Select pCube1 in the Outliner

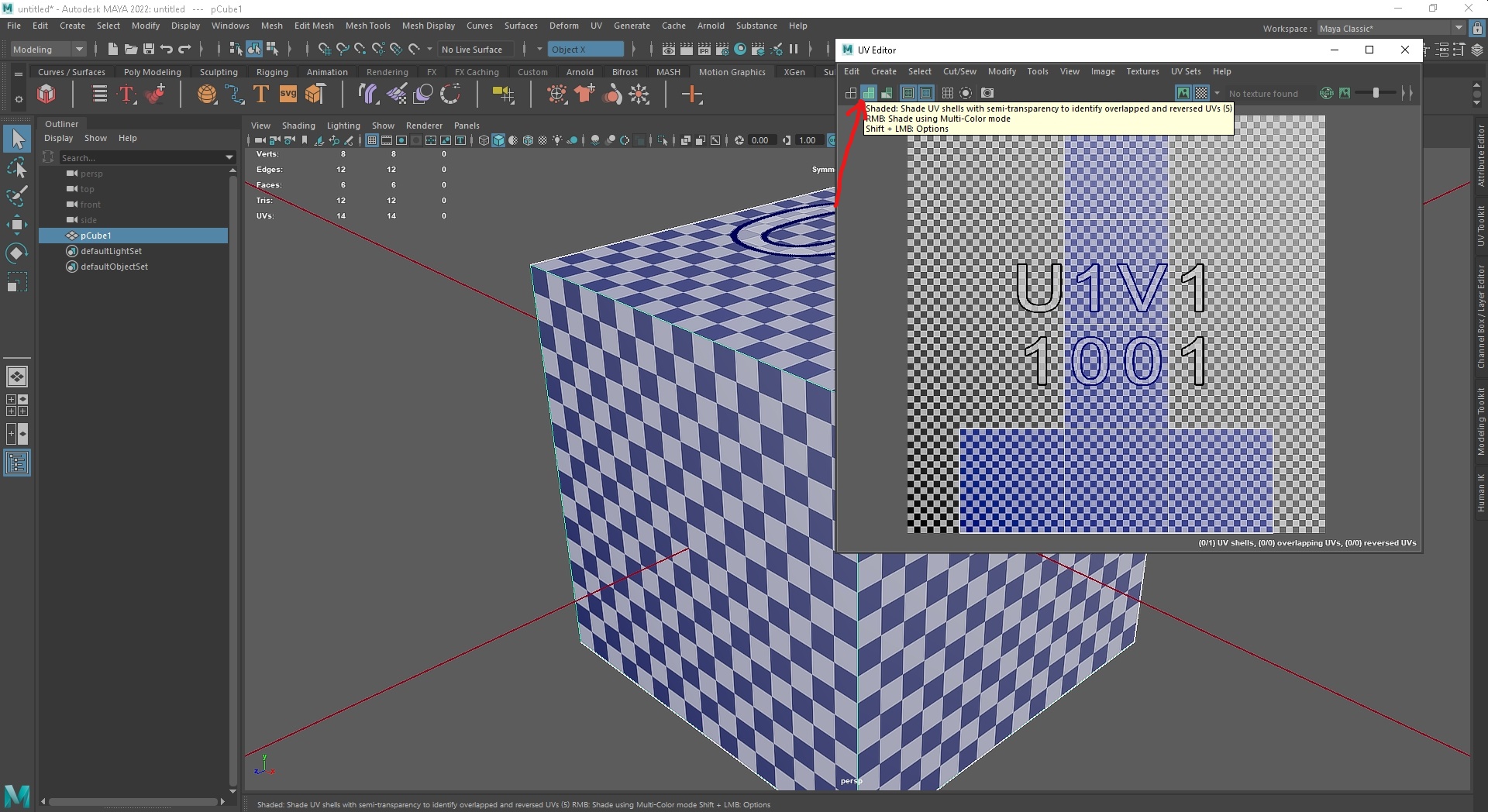pyautogui.click(x=95, y=236)
